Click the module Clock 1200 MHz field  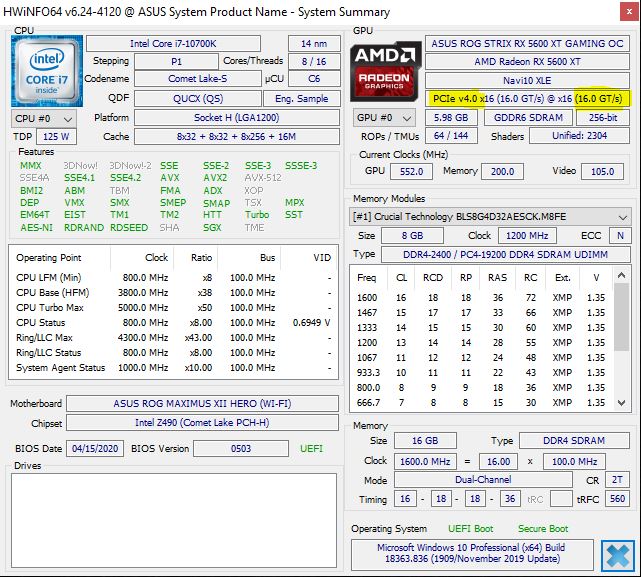pos(527,236)
